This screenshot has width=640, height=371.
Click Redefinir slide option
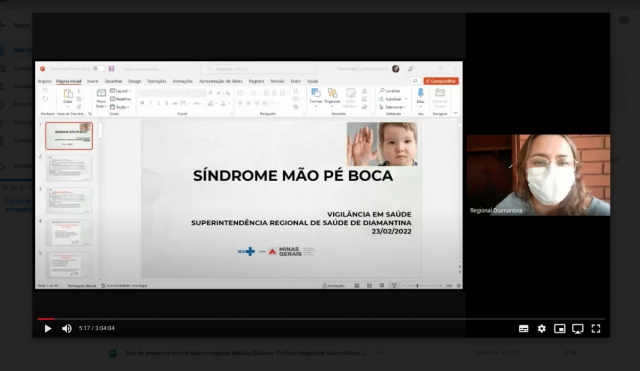[120, 99]
